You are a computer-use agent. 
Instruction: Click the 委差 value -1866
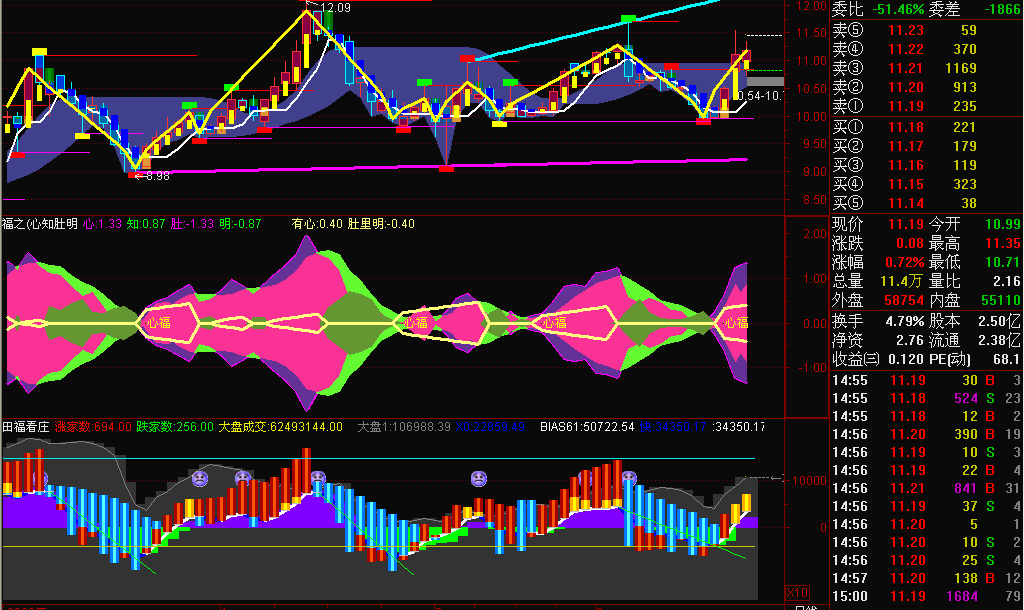pos(1002,9)
